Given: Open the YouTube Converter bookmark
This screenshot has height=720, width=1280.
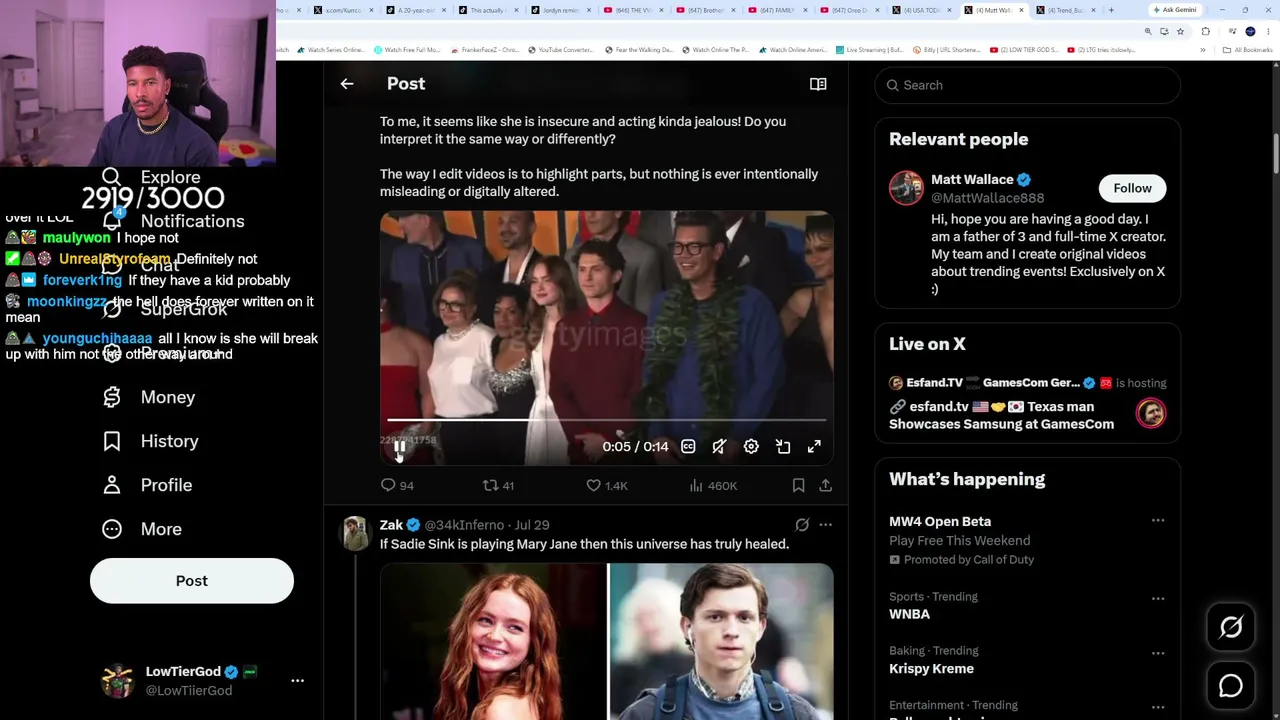Looking at the screenshot, I should click(x=560, y=50).
